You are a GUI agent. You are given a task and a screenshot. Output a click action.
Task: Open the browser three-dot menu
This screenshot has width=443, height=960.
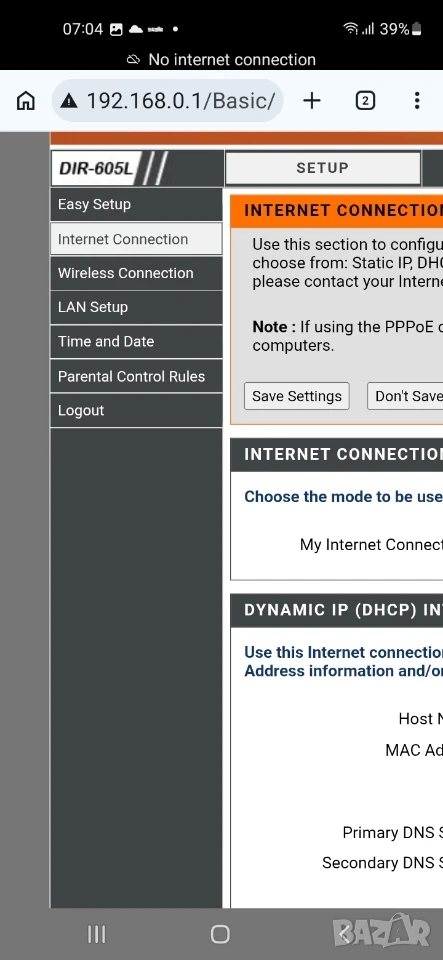pos(417,101)
